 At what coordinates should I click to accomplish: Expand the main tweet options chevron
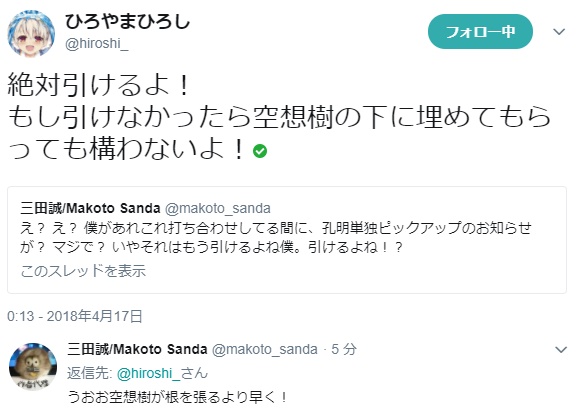[559, 32]
